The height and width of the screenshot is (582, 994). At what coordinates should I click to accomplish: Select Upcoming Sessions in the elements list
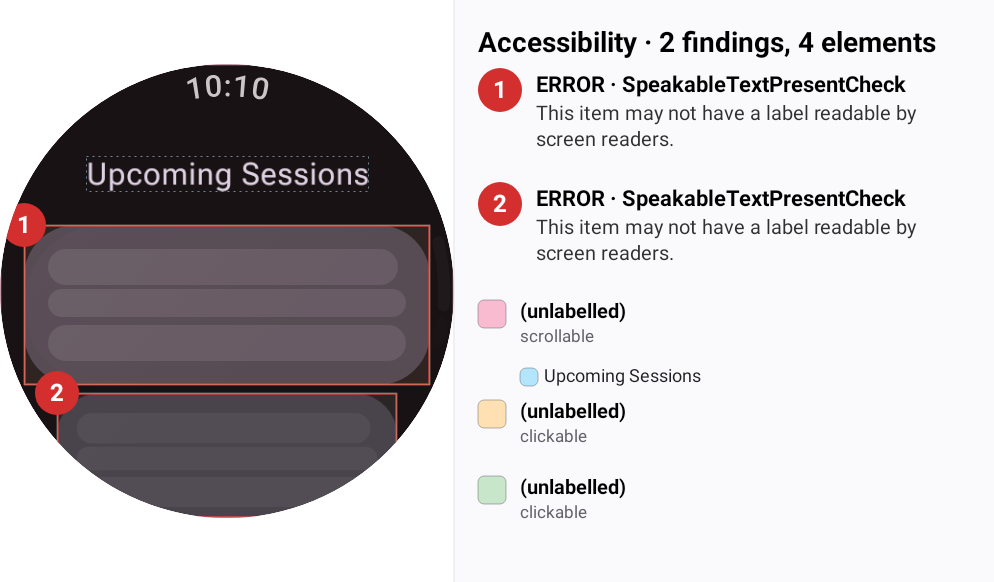[622, 376]
